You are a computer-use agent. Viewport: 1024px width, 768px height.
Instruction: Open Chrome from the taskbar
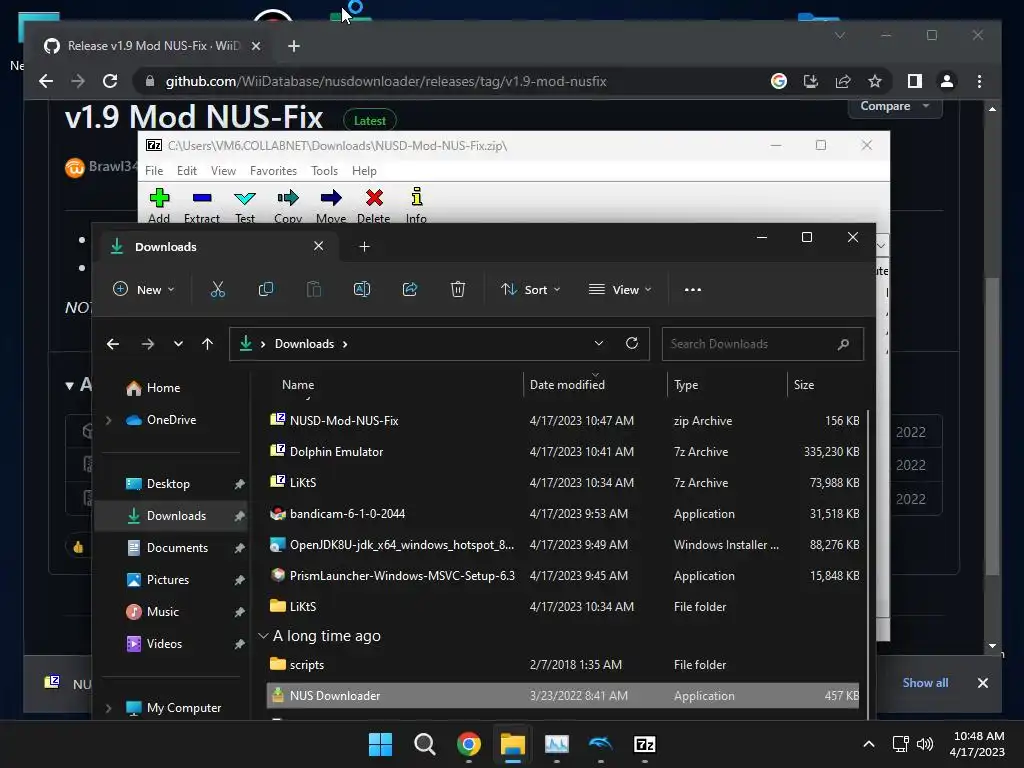click(x=468, y=744)
